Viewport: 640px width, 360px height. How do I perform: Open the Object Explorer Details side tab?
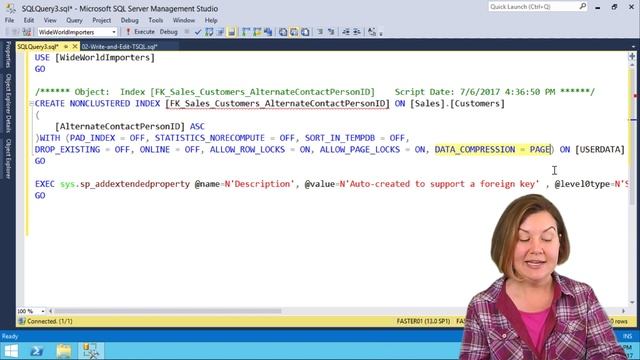[x=7, y=103]
